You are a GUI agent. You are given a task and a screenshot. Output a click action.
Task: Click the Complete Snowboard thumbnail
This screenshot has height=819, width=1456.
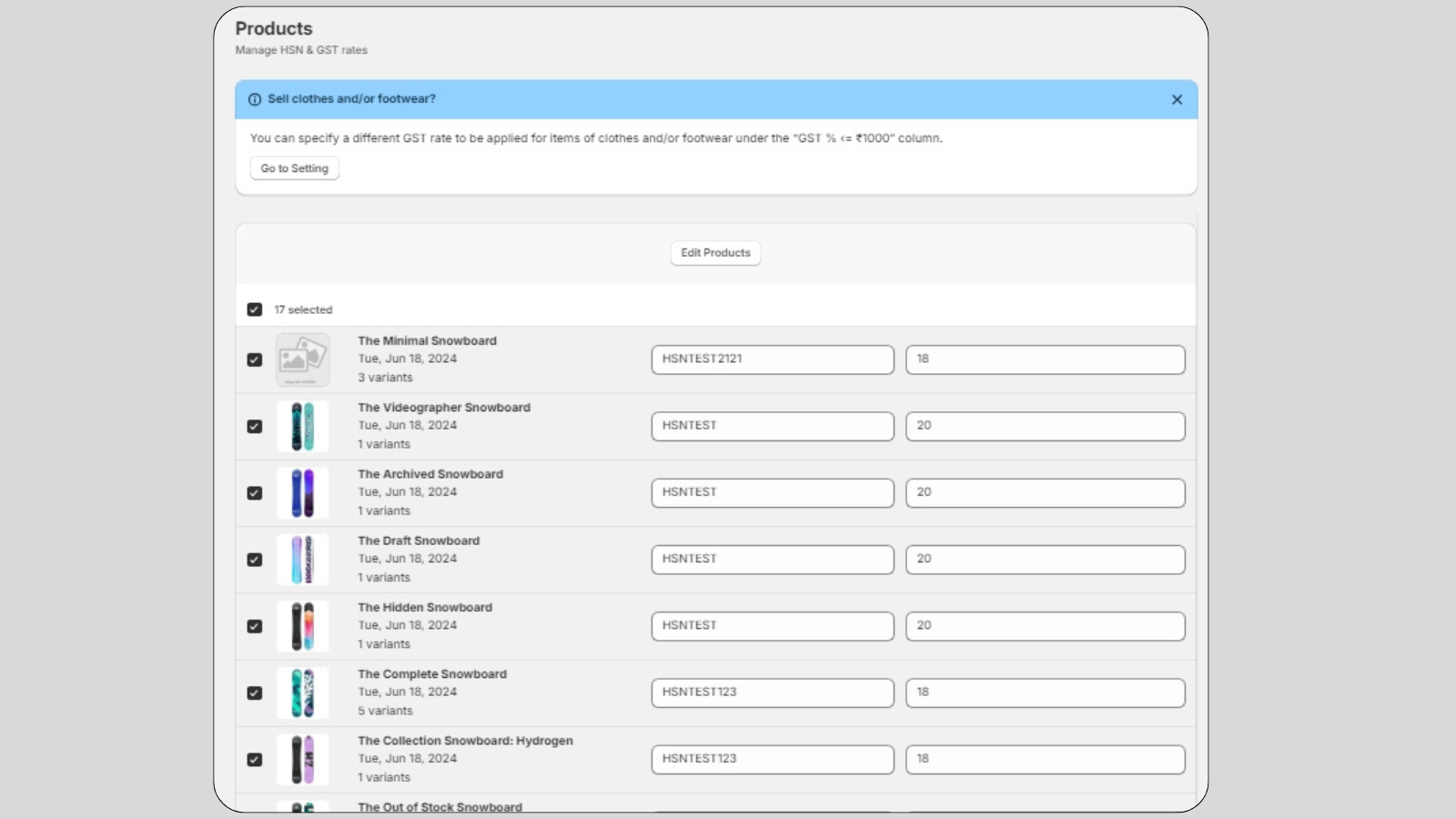coord(303,693)
